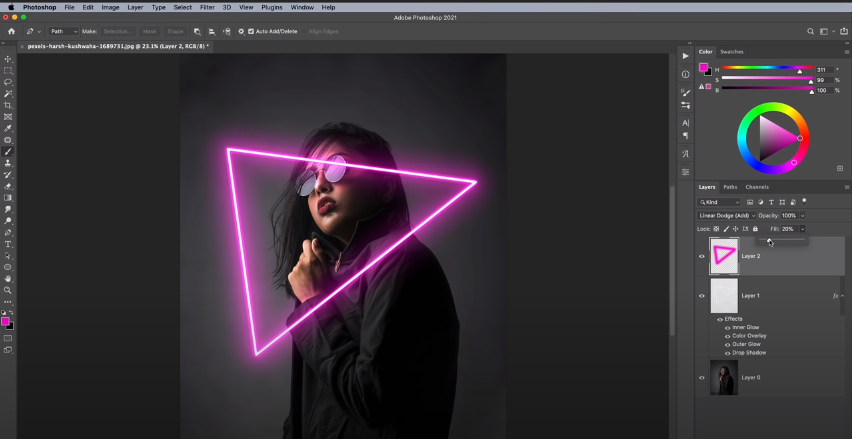Open the Filter menu
The width and height of the screenshot is (852, 439).
(207, 7)
